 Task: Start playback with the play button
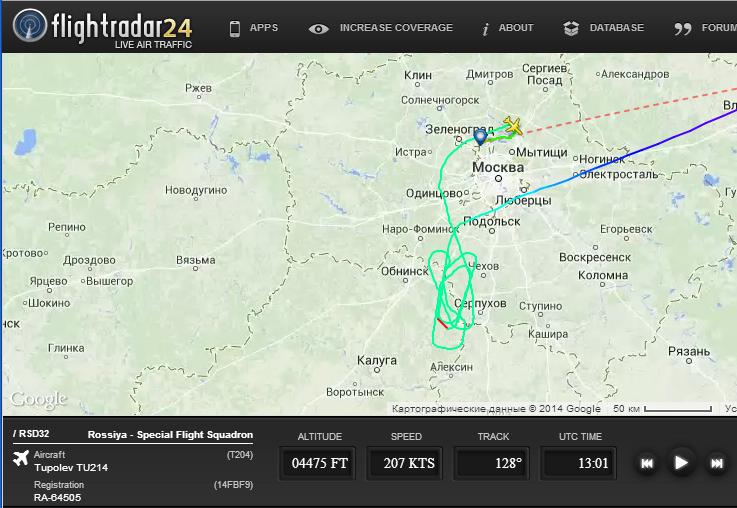click(681, 463)
